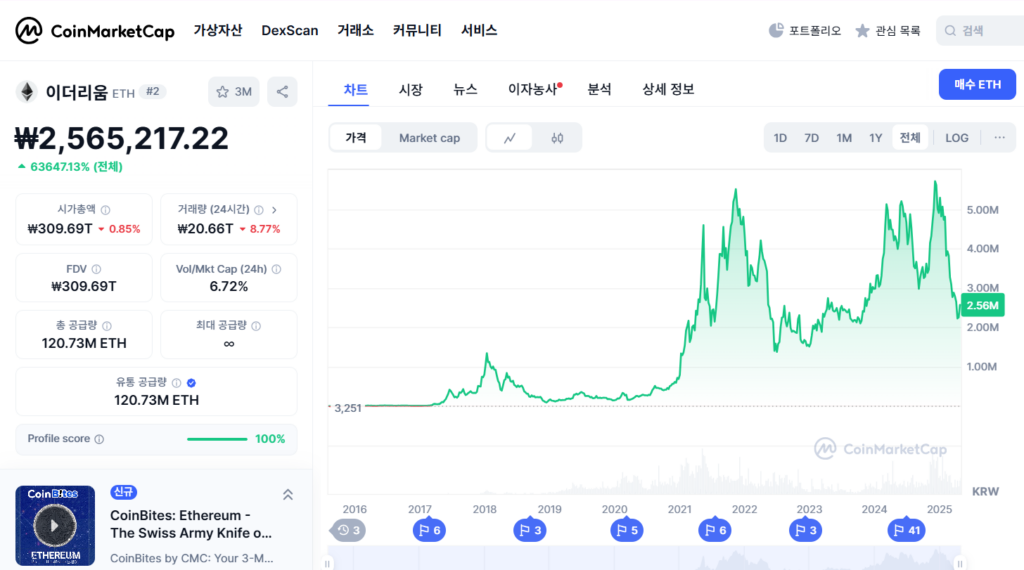Open the 2016 history marker with 3

(x=349, y=530)
